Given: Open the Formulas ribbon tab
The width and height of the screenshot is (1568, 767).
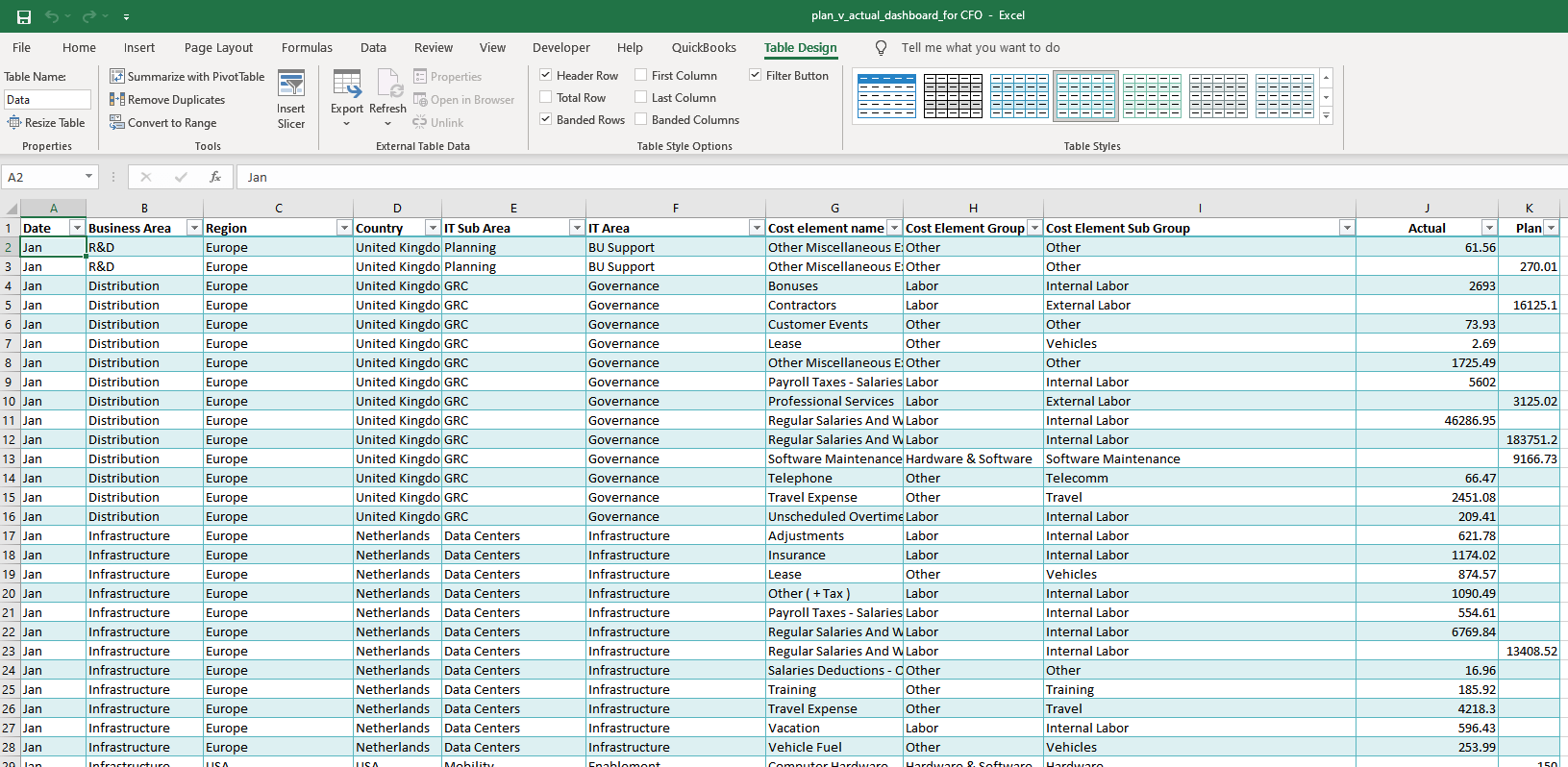Looking at the screenshot, I should coord(307,47).
